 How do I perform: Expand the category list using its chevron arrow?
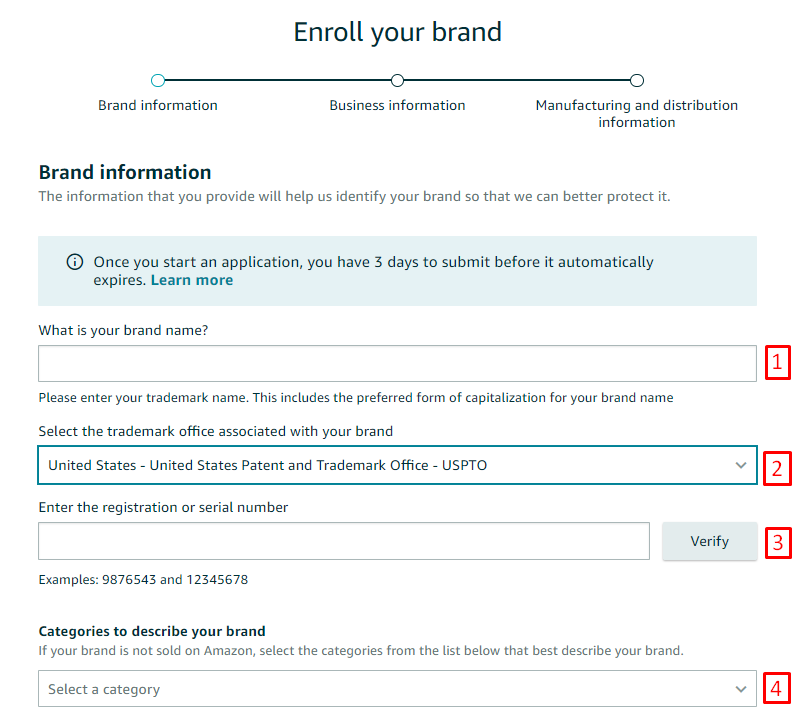(x=741, y=689)
